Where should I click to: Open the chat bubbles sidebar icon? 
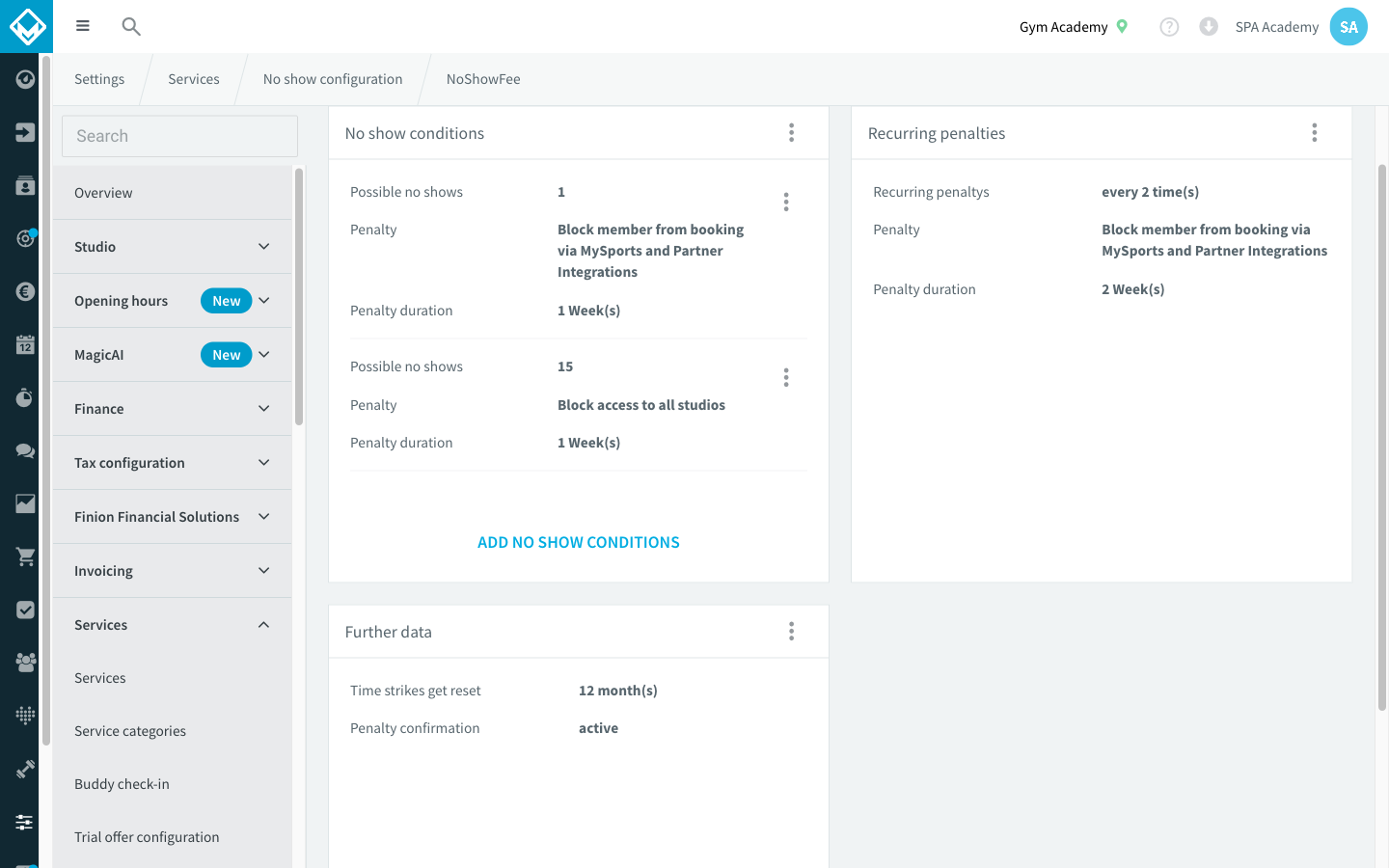click(26, 450)
